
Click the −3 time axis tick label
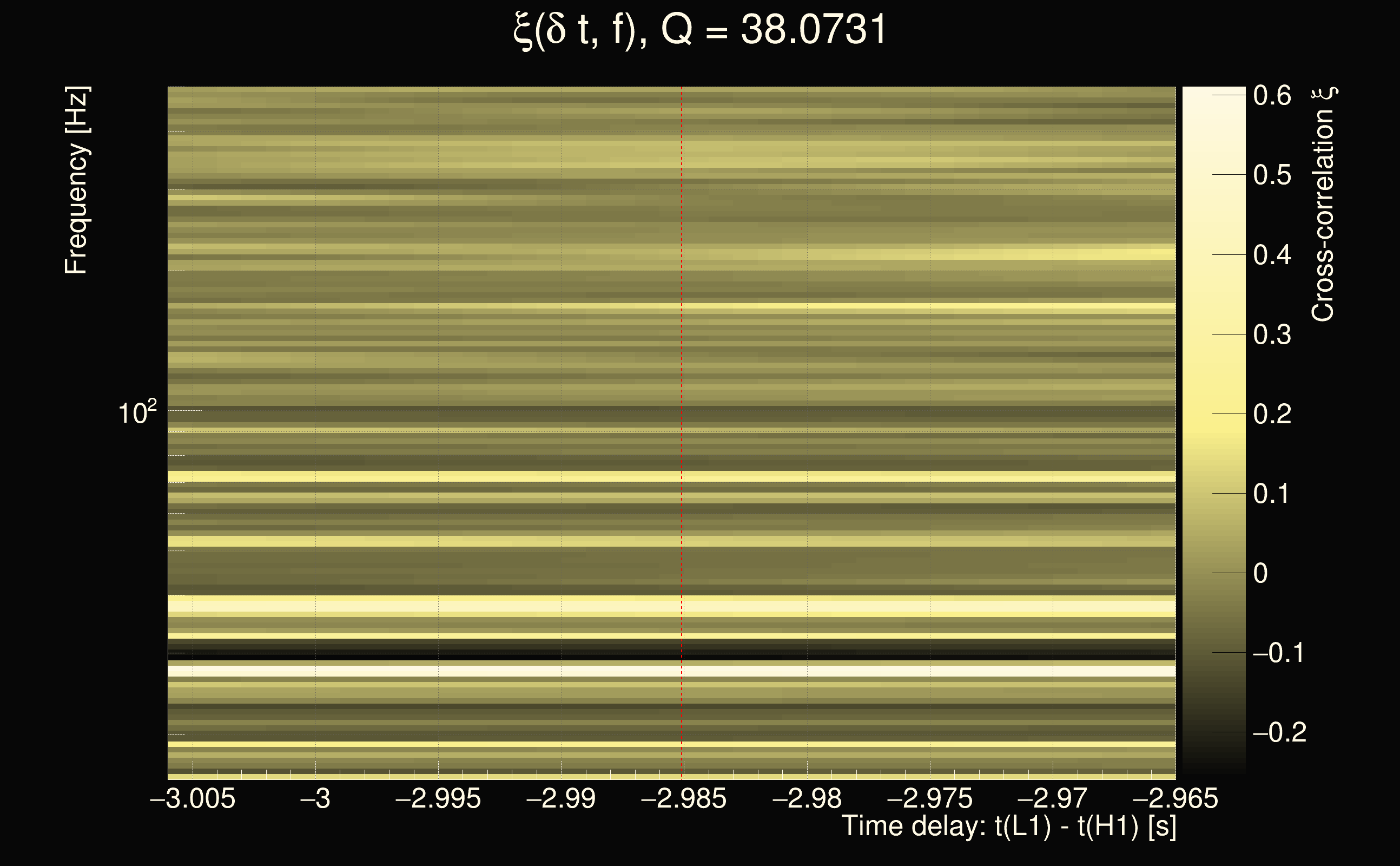[x=315, y=799]
